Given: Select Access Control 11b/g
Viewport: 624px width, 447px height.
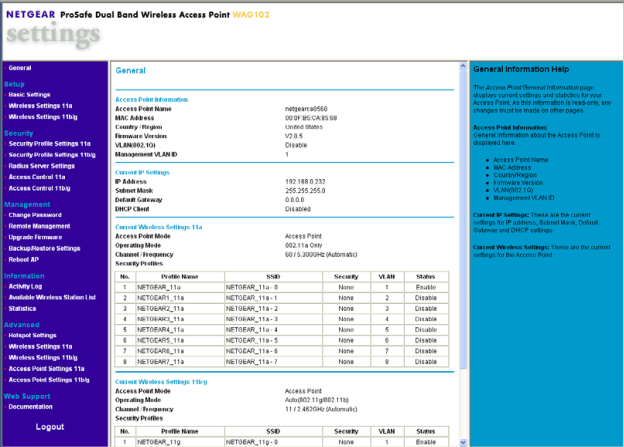Looking at the screenshot, I should tap(39, 188).
